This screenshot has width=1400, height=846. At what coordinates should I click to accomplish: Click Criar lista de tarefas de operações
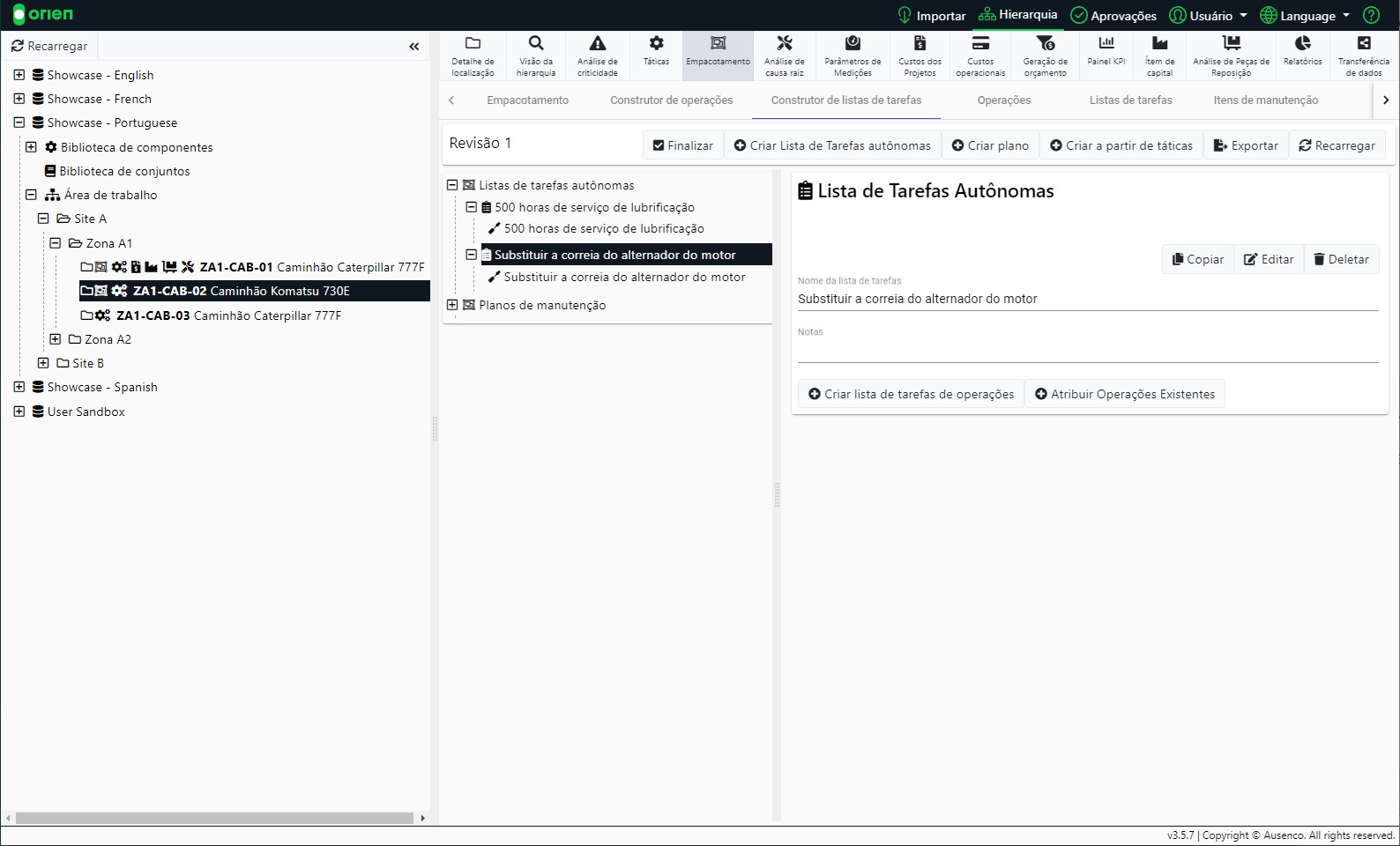912,394
